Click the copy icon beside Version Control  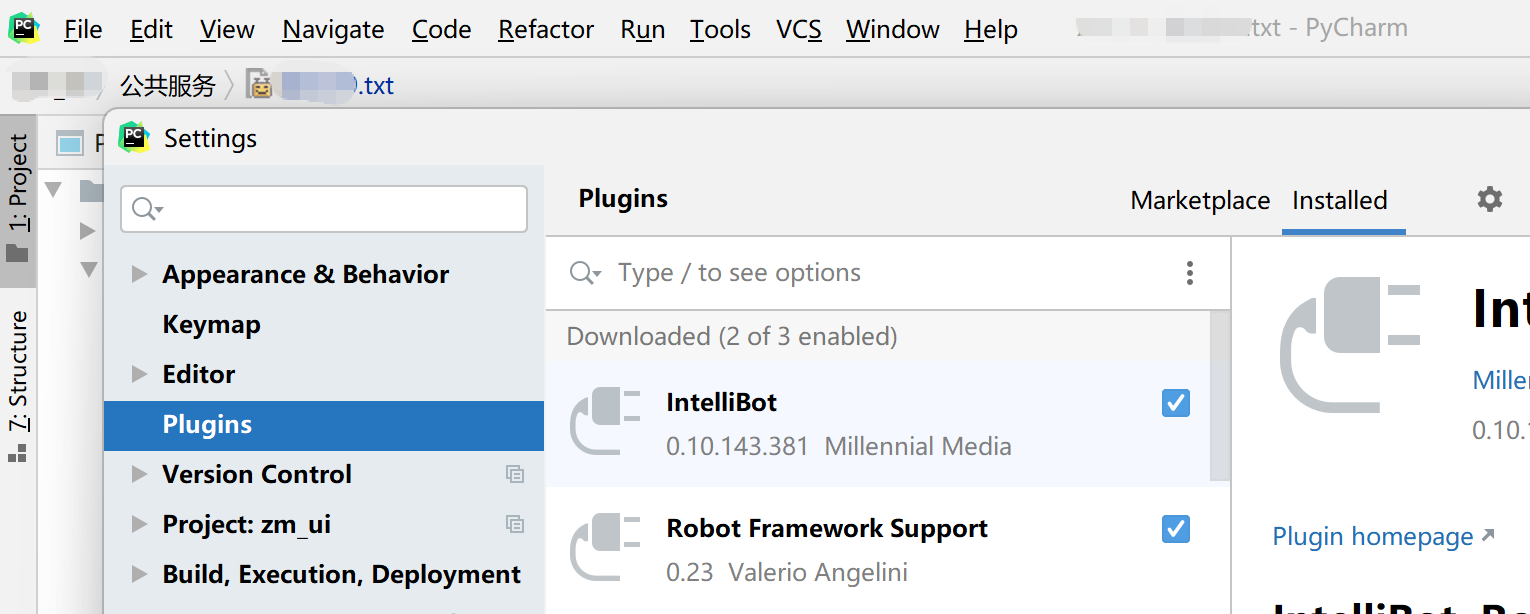515,475
